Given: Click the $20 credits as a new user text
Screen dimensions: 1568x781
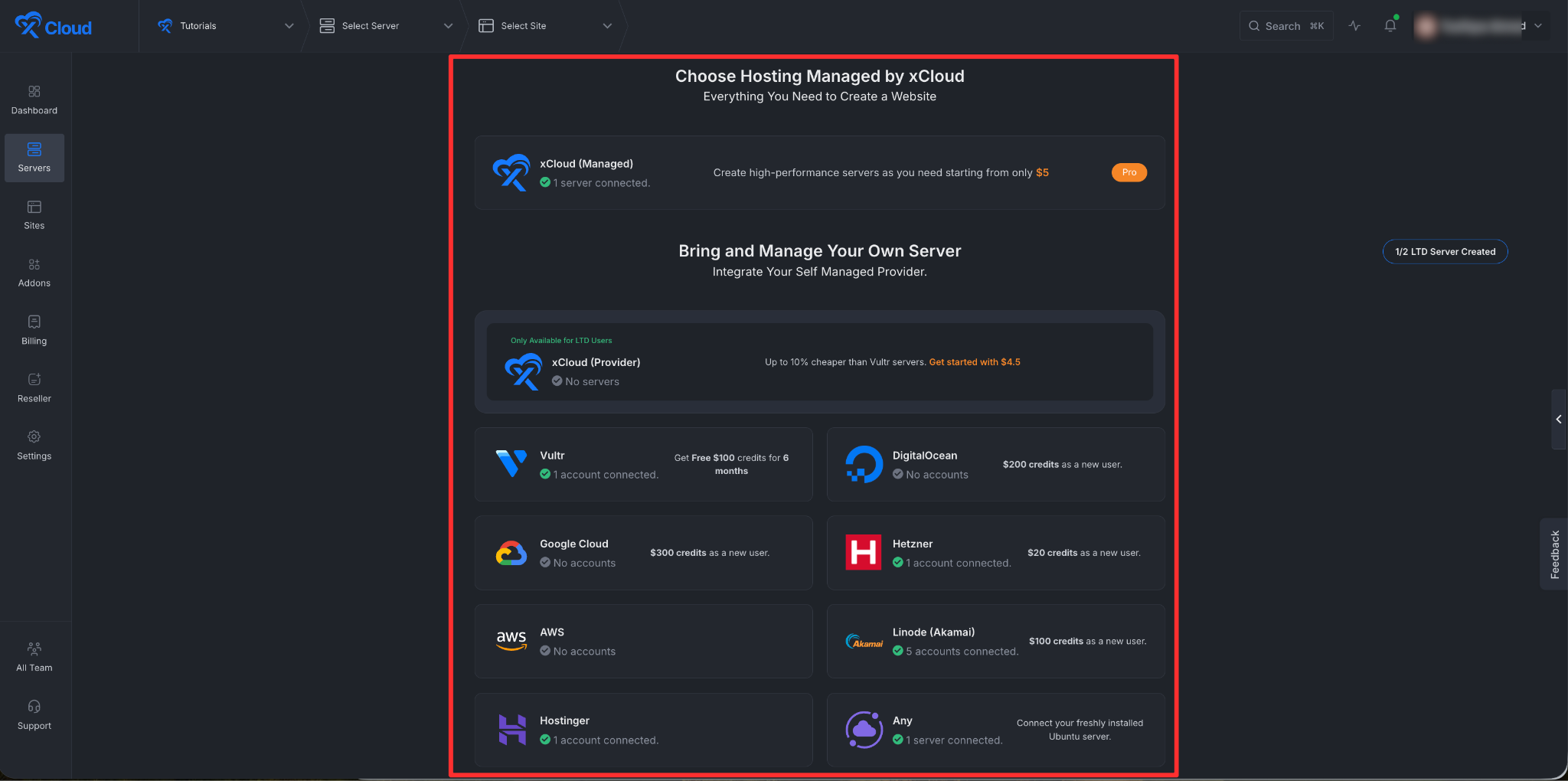Looking at the screenshot, I should (x=1083, y=553).
